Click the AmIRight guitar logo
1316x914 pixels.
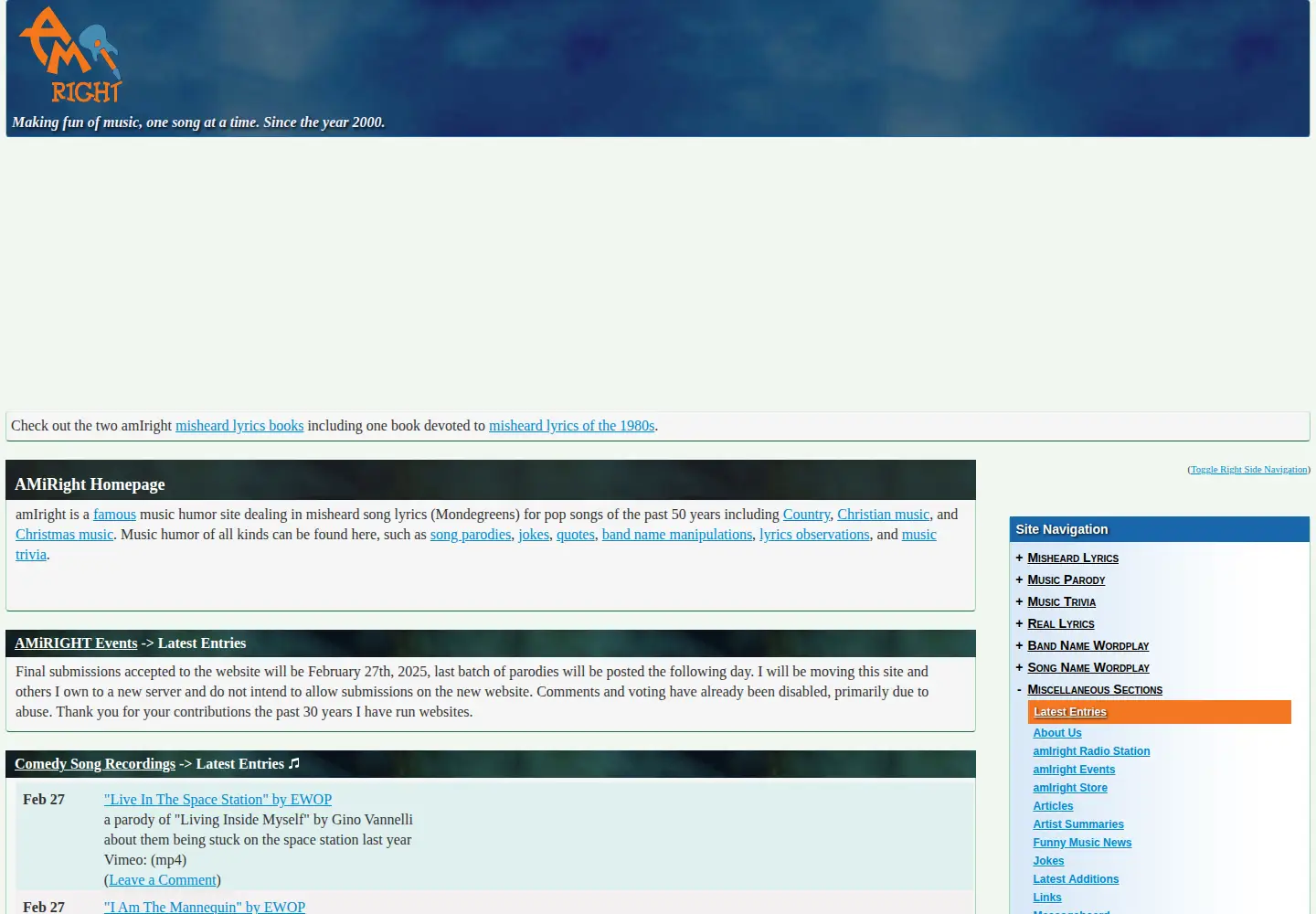click(70, 55)
